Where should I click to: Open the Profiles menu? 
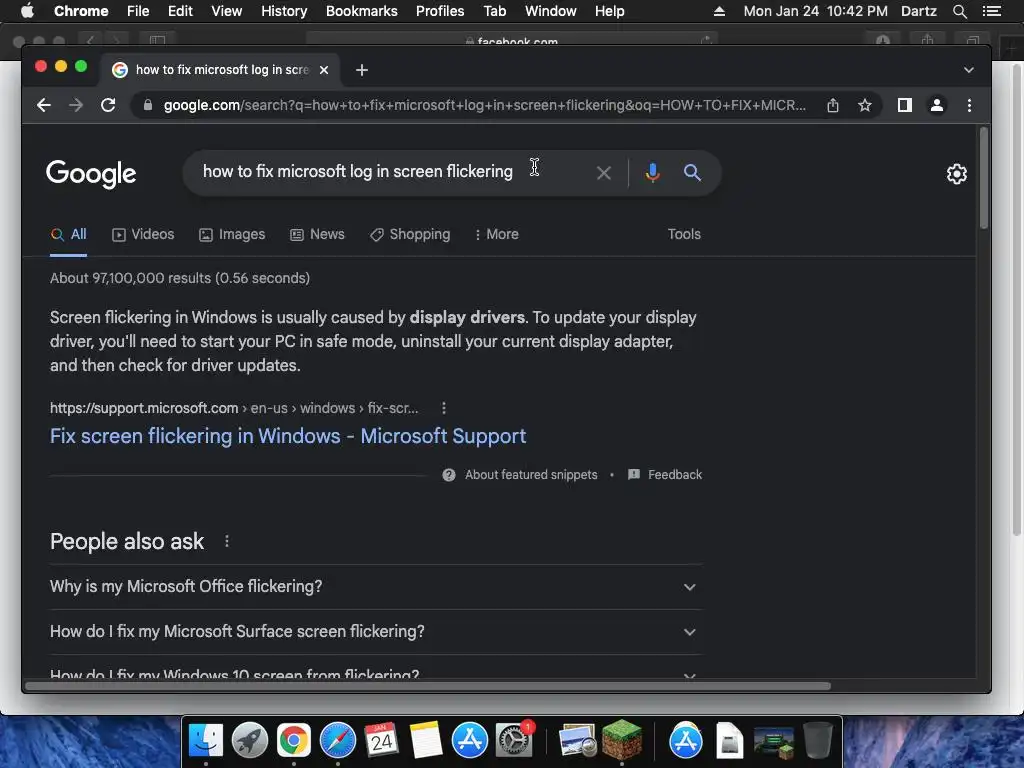coord(440,11)
